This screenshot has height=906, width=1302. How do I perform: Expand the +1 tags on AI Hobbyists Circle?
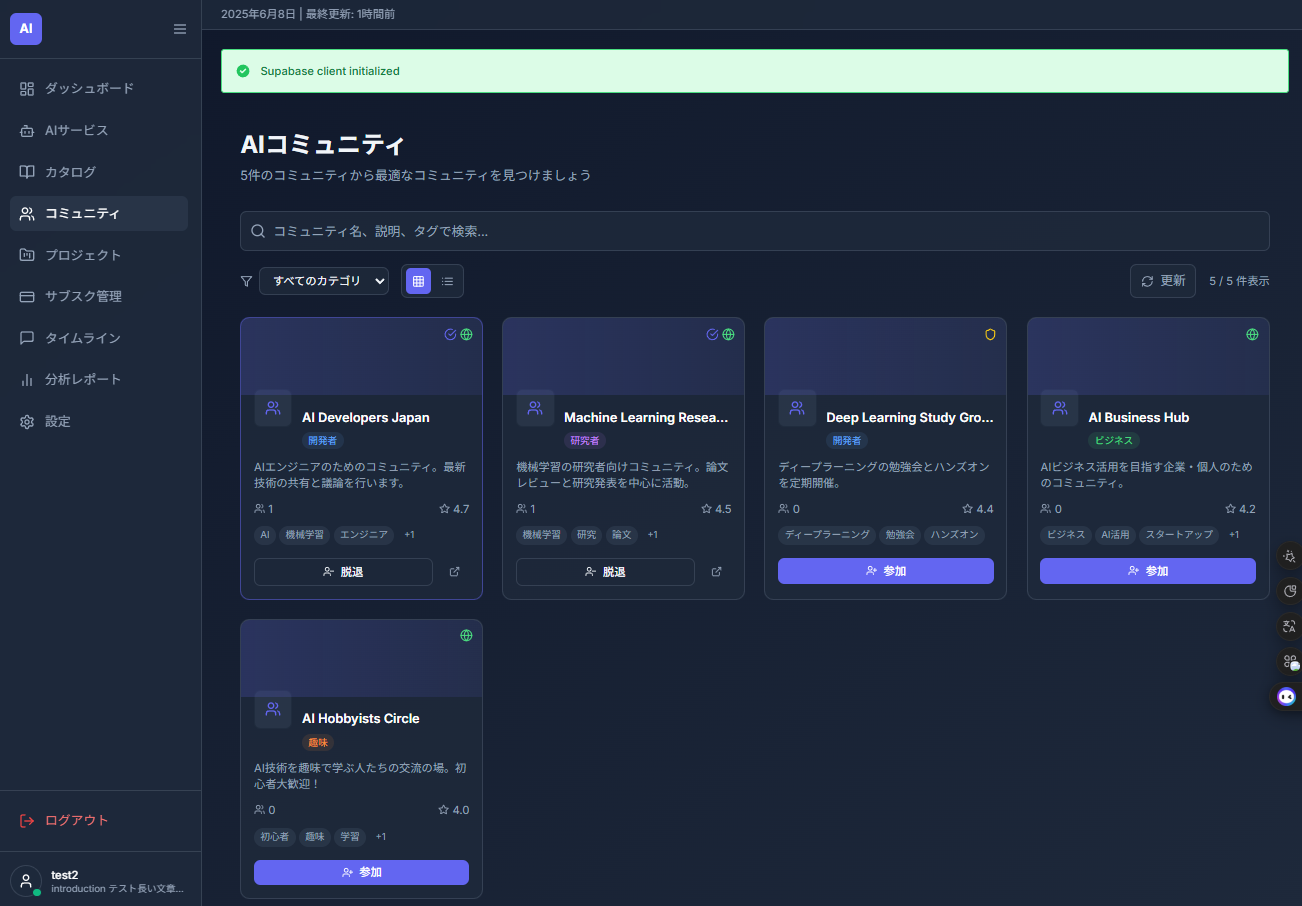(381, 837)
